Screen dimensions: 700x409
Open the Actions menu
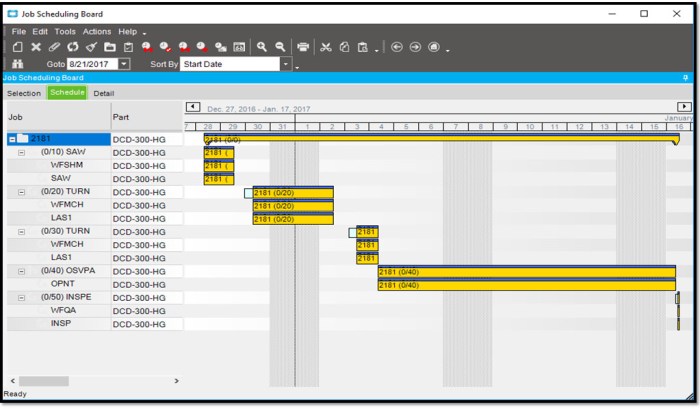[97, 32]
